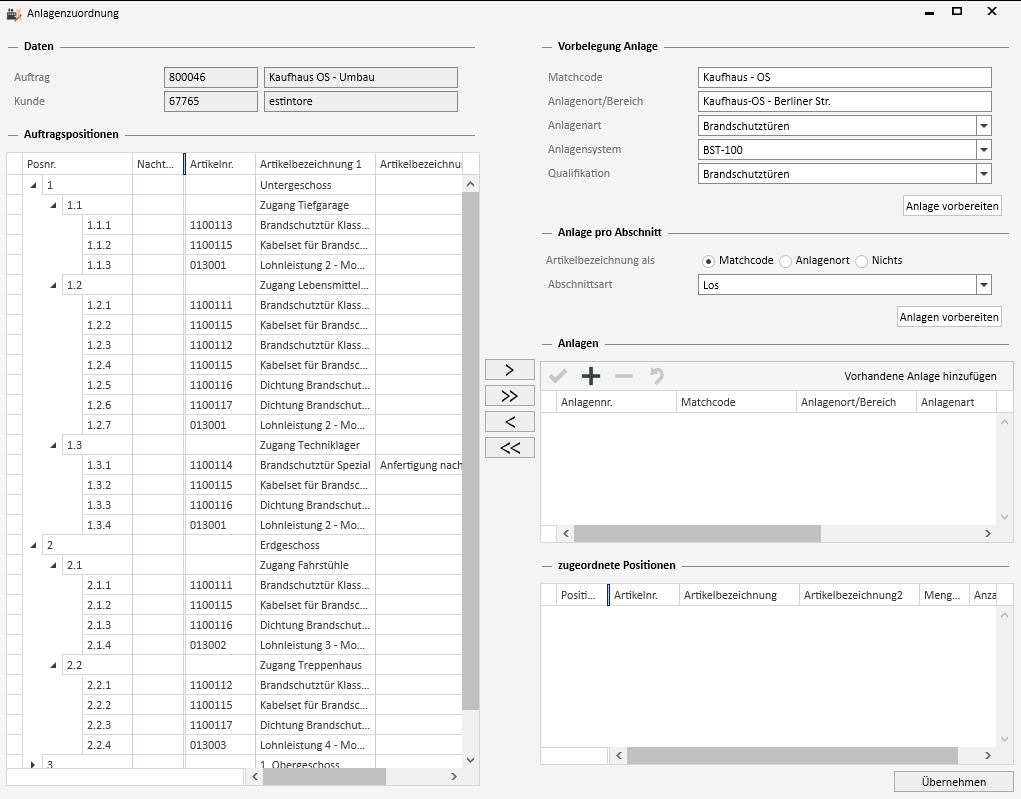Click the Anfertigung nach cell text
The image size is (1021, 799).
click(x=421, y=465)
